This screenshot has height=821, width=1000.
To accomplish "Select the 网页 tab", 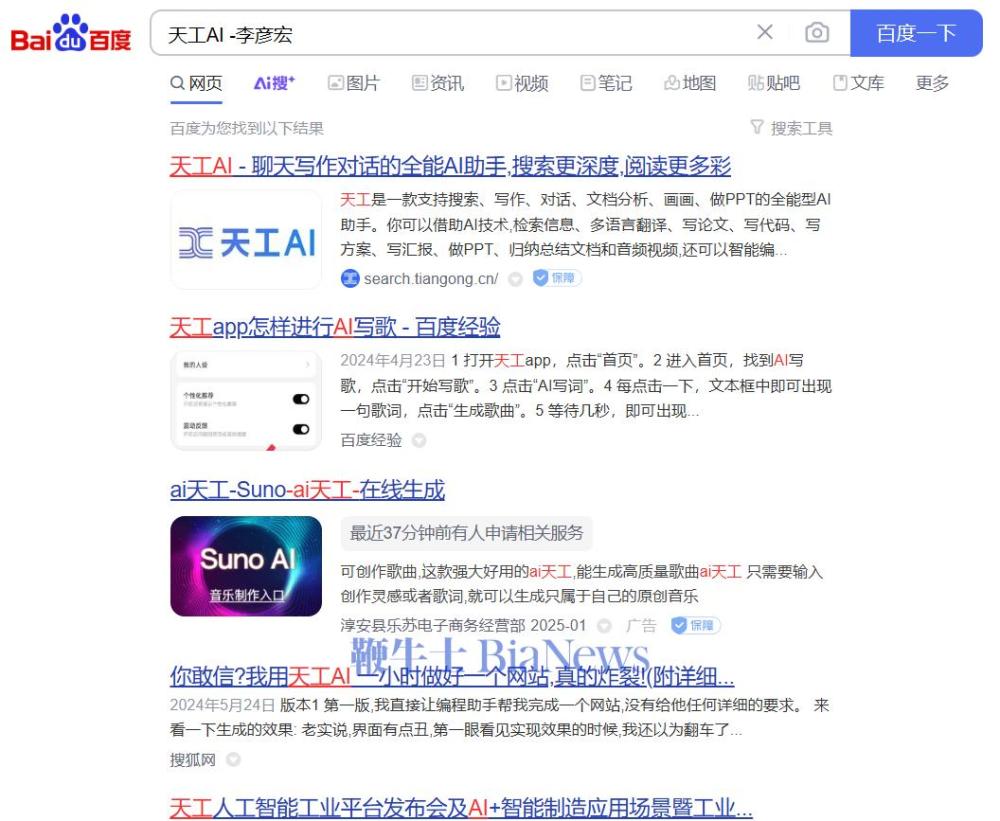I will coord(196,83).
